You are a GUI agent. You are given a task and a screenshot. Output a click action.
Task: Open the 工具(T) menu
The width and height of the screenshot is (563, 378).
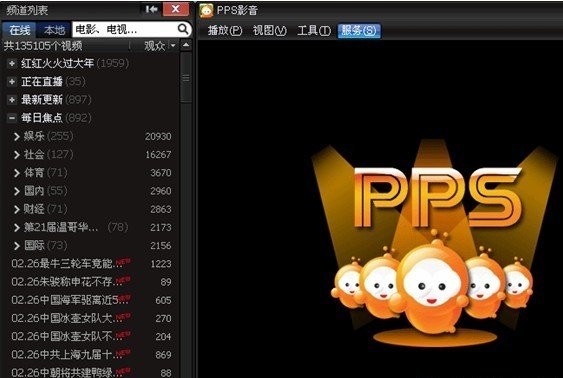[x=314, y=31]
